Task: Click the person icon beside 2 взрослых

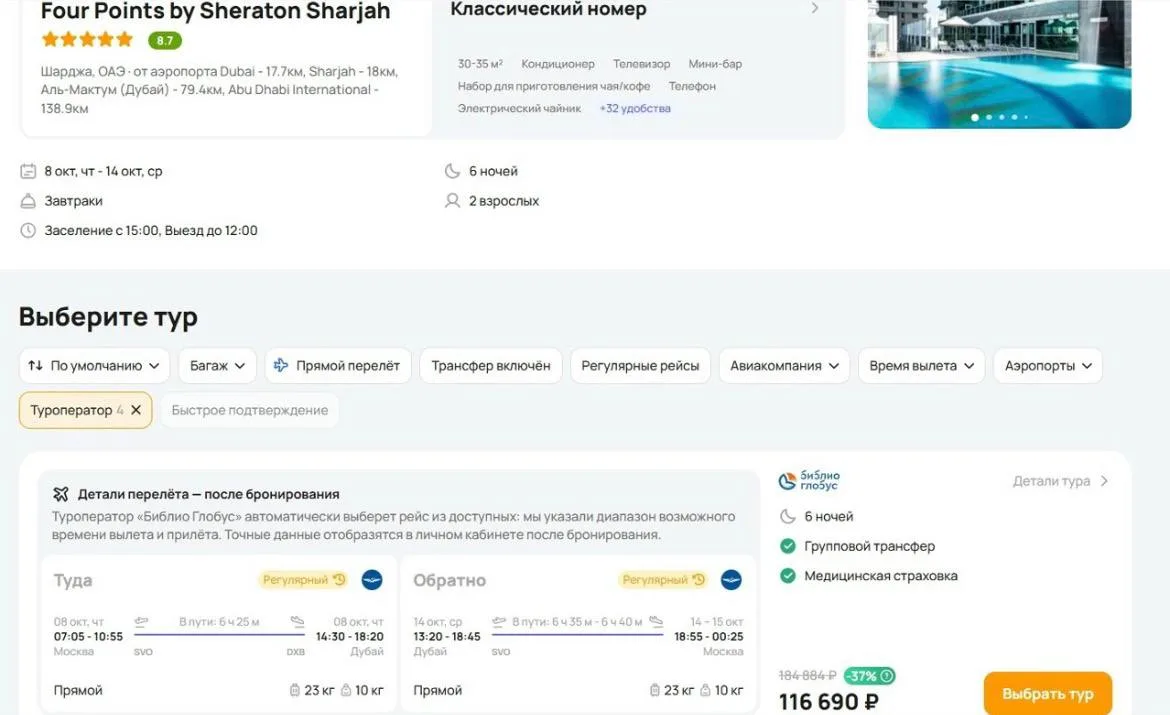Action: pos(452,201)
